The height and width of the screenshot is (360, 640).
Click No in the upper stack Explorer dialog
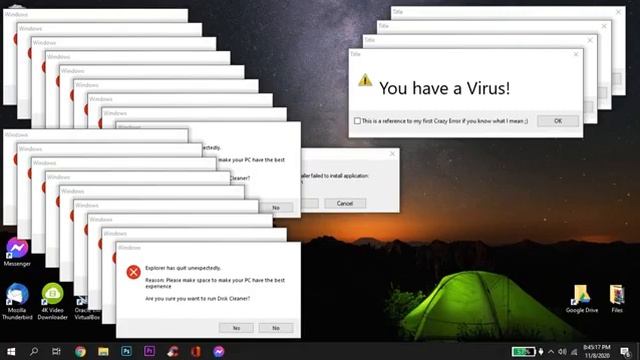tap(276, 207)
